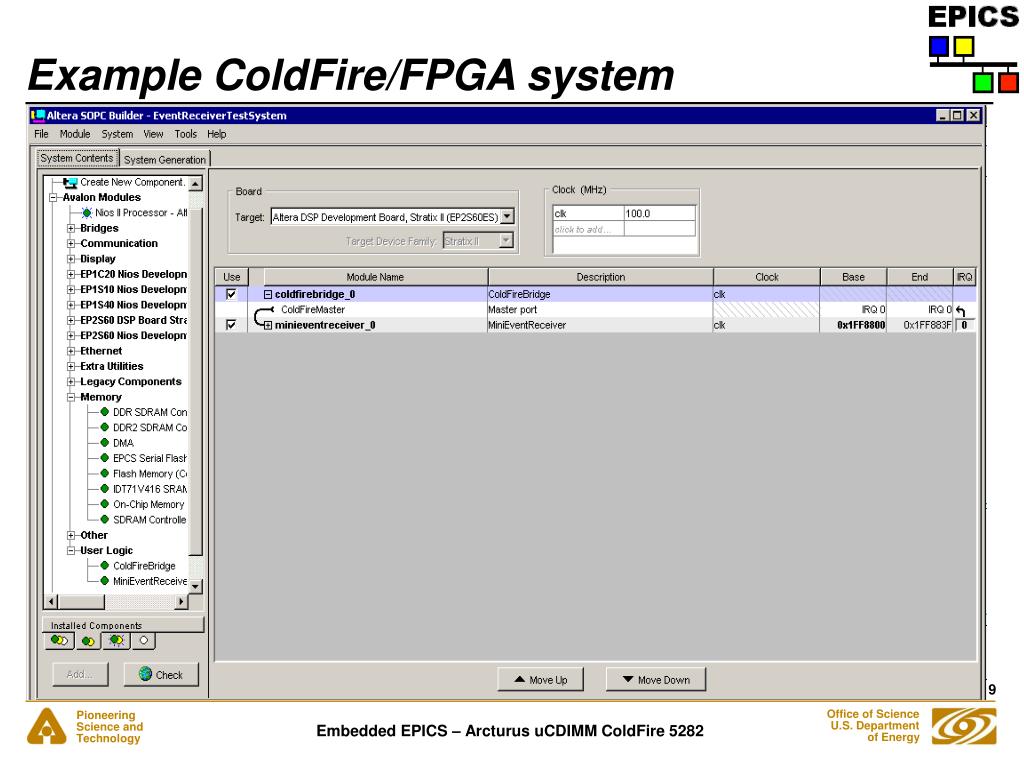Click third Installed Components filter icon
The image size is (1024, 768).
point(116,641)
